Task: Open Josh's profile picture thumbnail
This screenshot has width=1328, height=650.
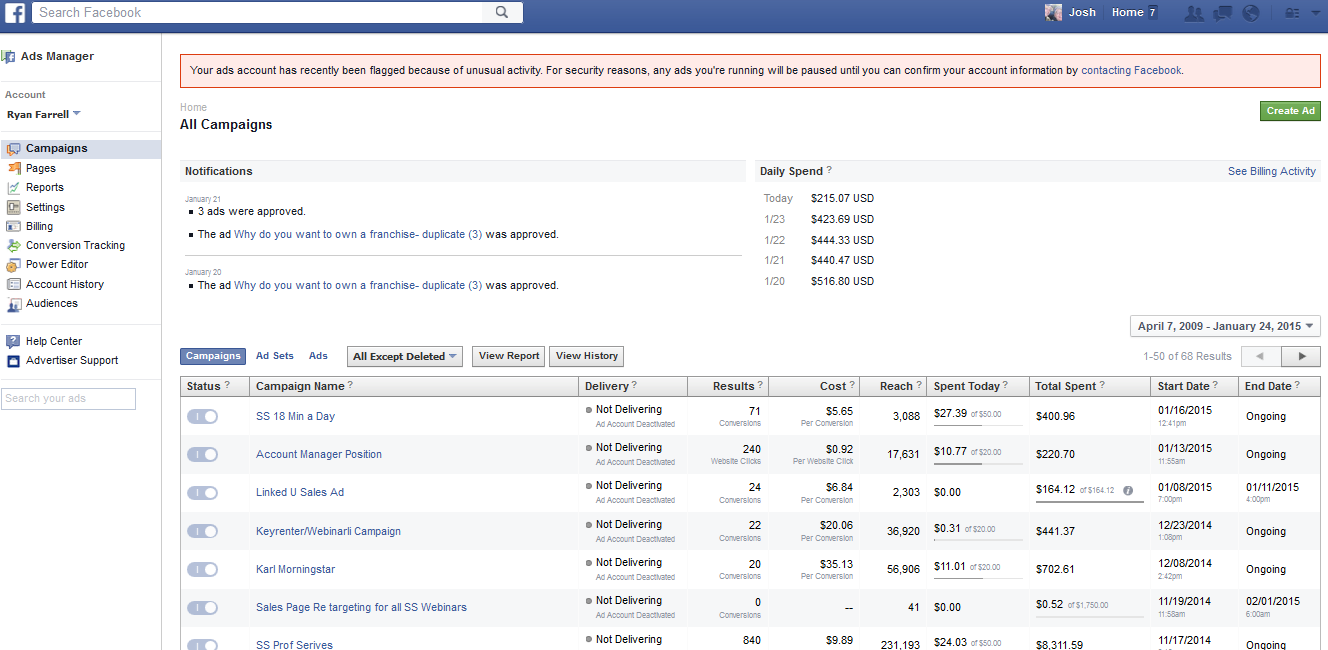Action: (1053, 12)
